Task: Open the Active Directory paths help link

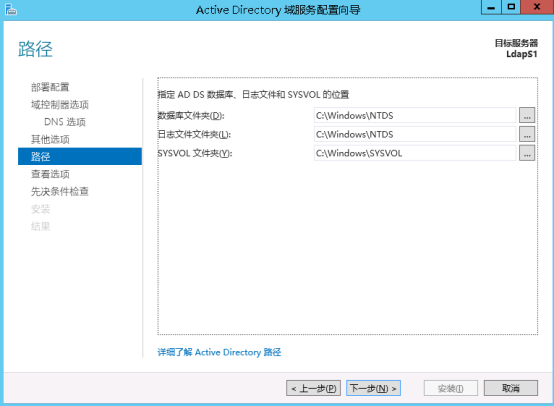Action: 219,352
